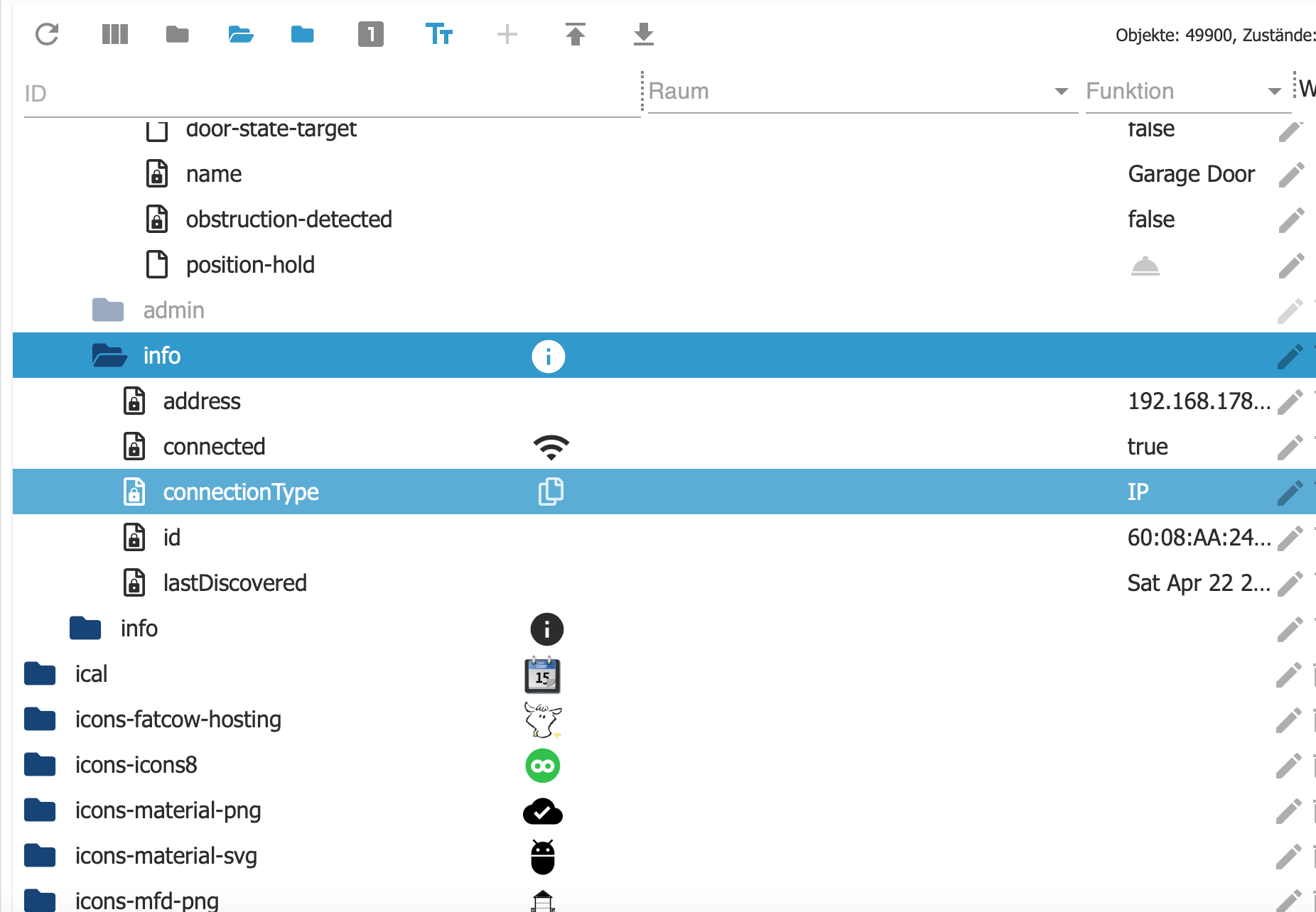The width and height of the screenshot is (1316, 912).
Task: Edit the ical adapter entry
Action: (x=1288, y=674)
